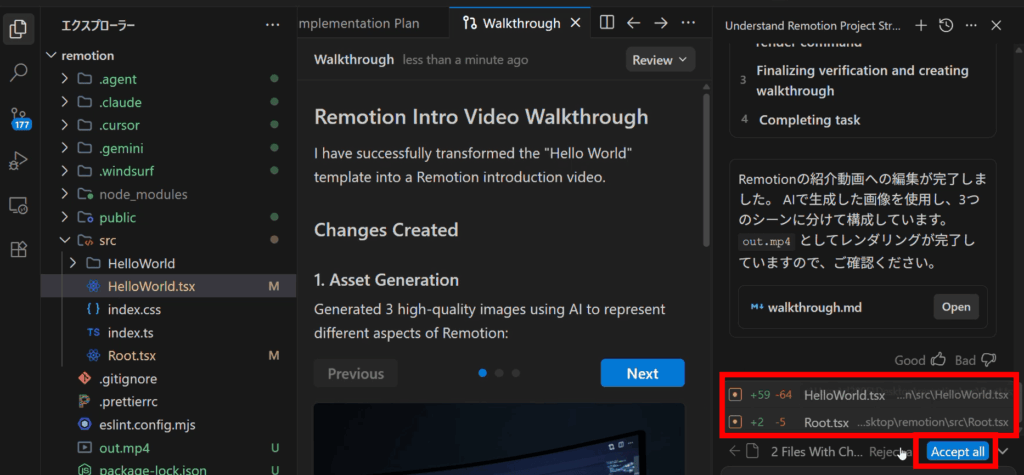This screenshot has width=1024, height=475.
Task: Open Source Control with 177 badge
Action: click(x=18, y=118)
